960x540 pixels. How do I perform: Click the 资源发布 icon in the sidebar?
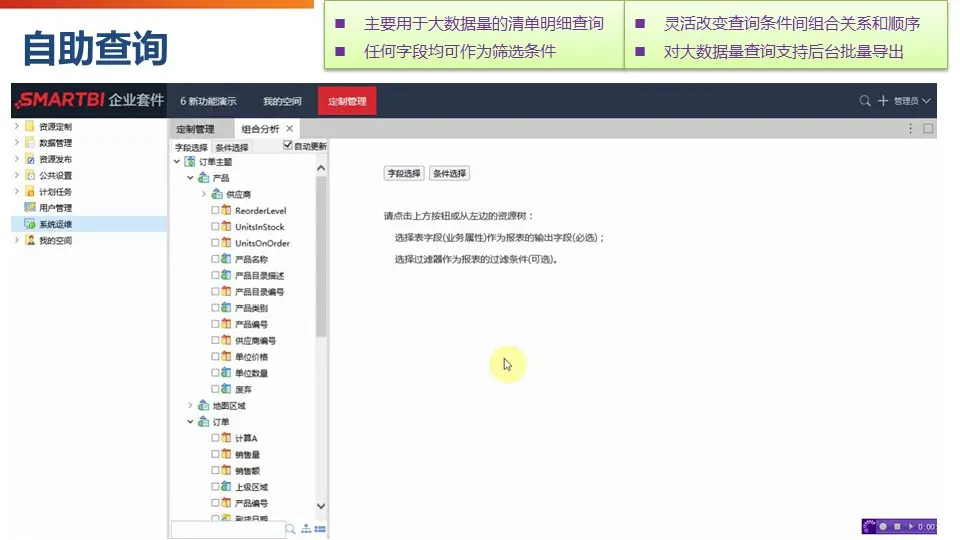(29, 159)
